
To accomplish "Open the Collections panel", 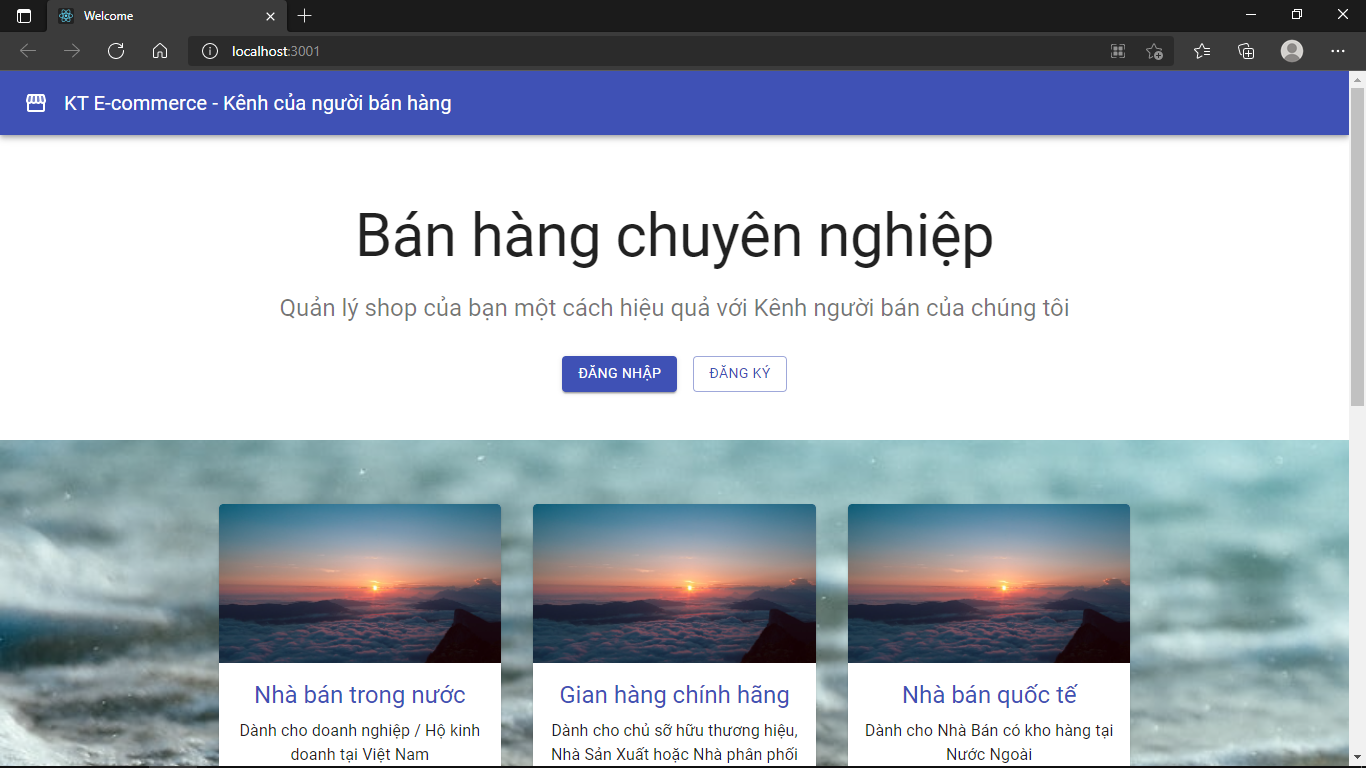I will [x=1246, y=51].
